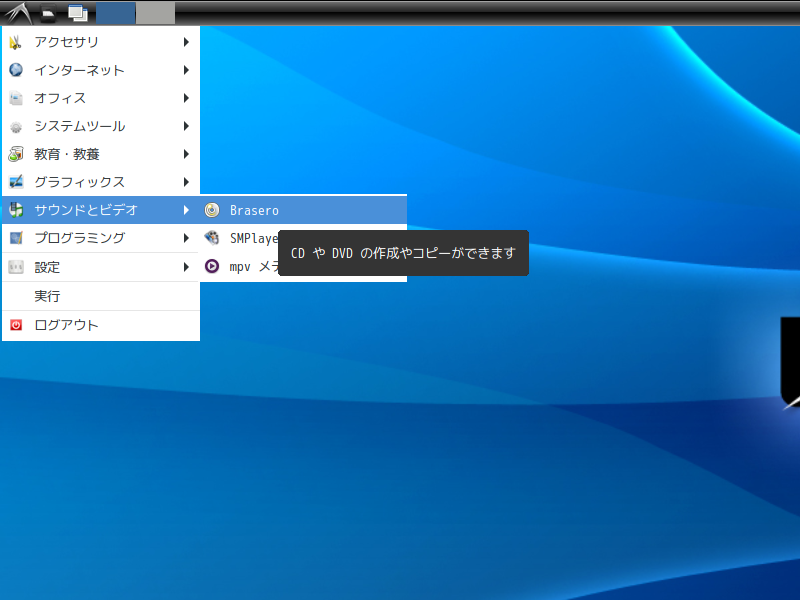Click the 設定 preferences icon
Image resolution: width=800 pixels, height=600 pixels.
pos(16,267)
